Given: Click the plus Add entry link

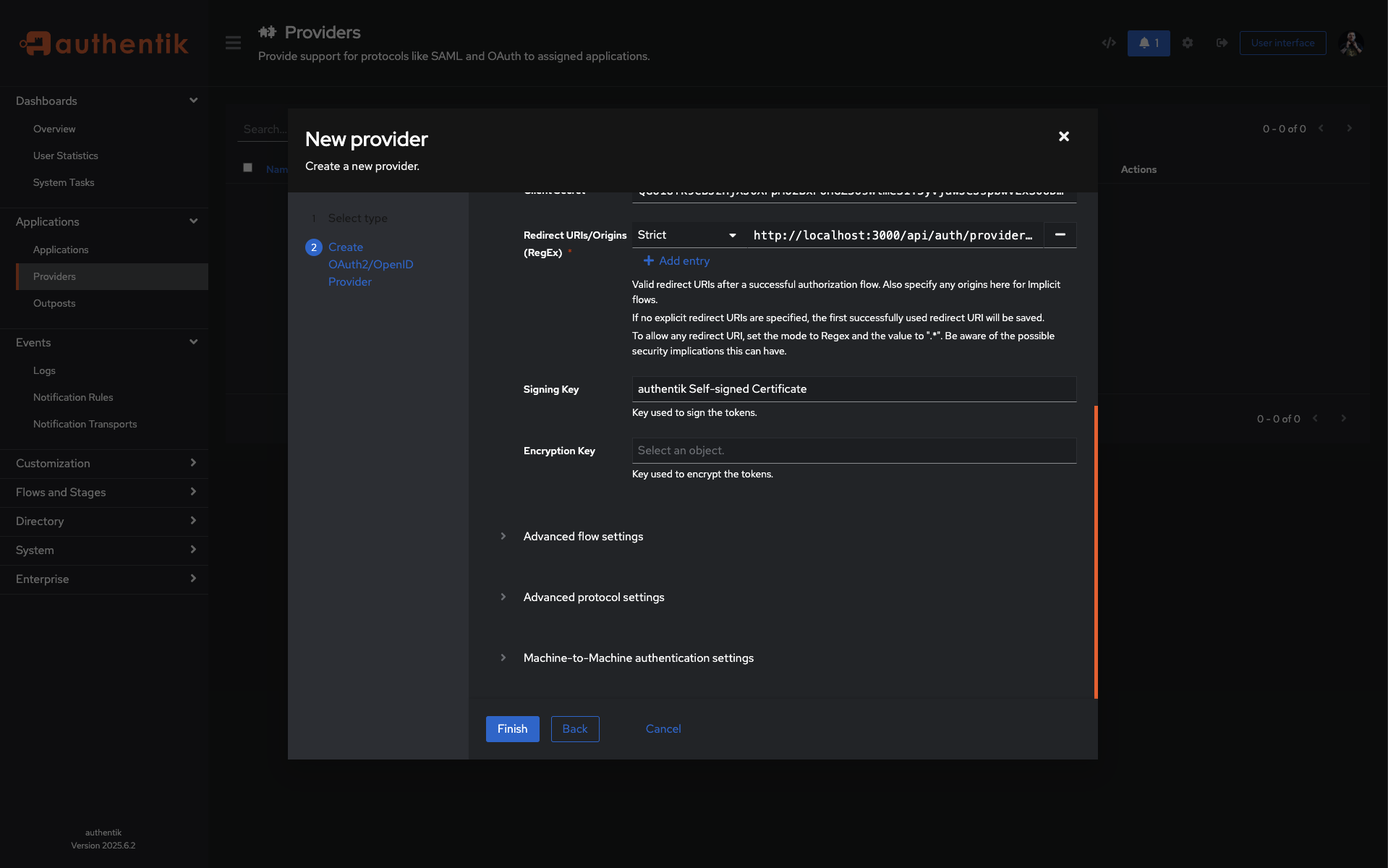Looking at the screenshot, I should (676, 260).
